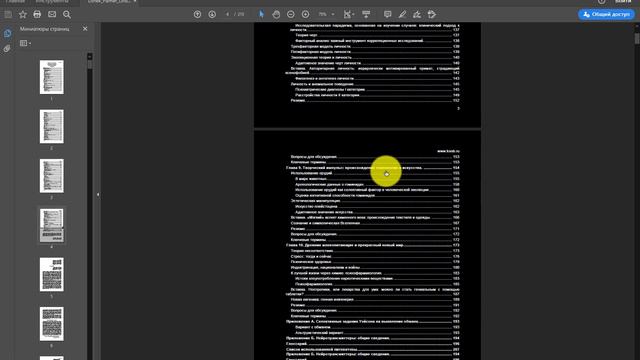
Task: Go to the next page
Action: 212,14
